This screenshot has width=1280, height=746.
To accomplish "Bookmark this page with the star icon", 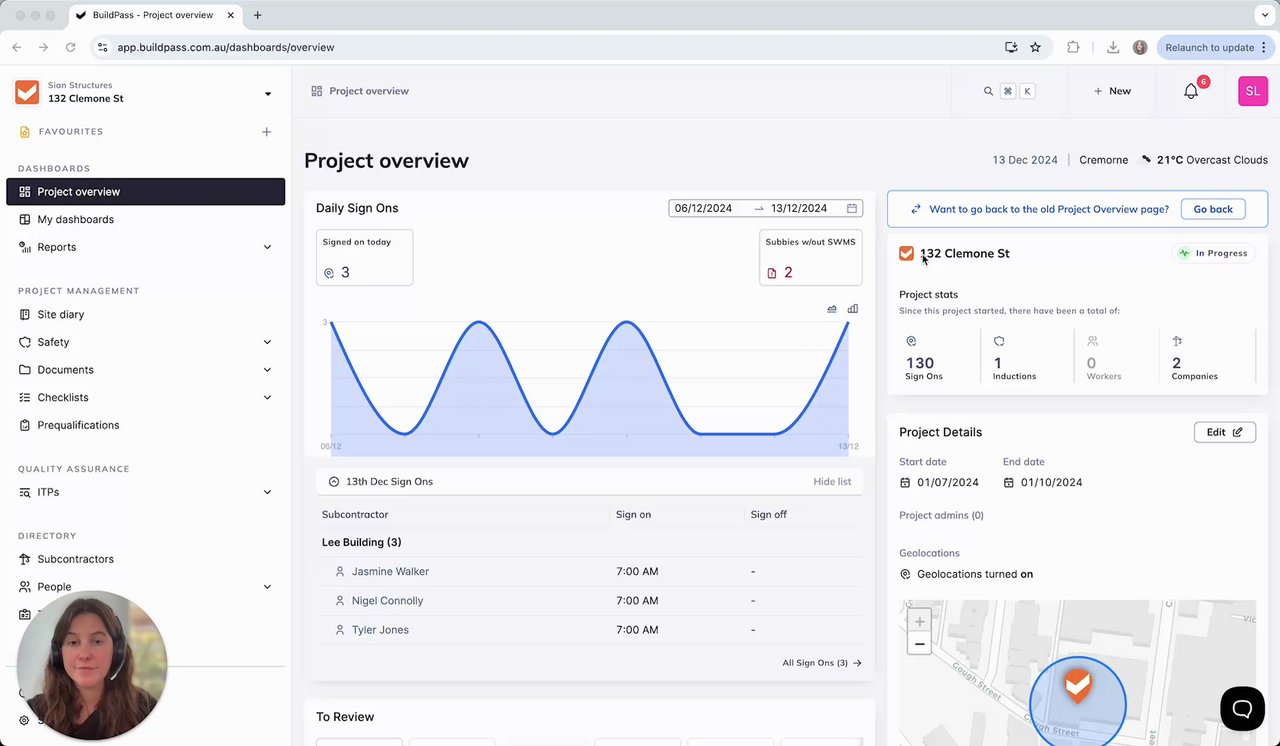I will tap(1035, 47).
